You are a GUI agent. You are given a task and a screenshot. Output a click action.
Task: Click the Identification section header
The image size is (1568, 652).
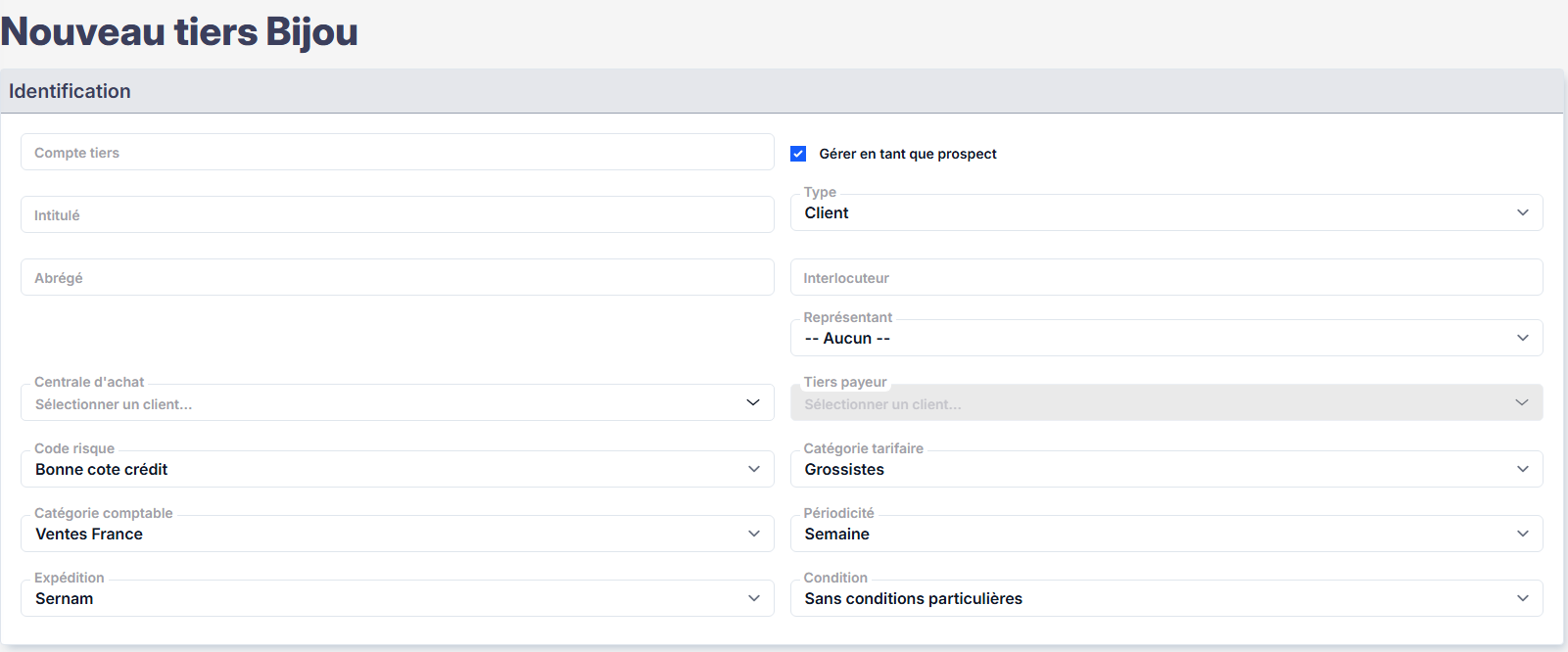click(70, 91)
